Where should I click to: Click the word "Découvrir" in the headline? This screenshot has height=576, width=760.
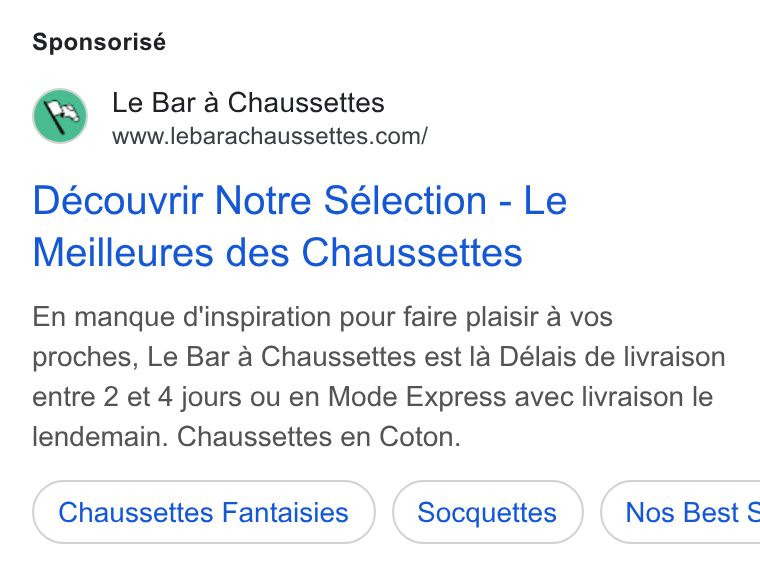coord(118,200)
